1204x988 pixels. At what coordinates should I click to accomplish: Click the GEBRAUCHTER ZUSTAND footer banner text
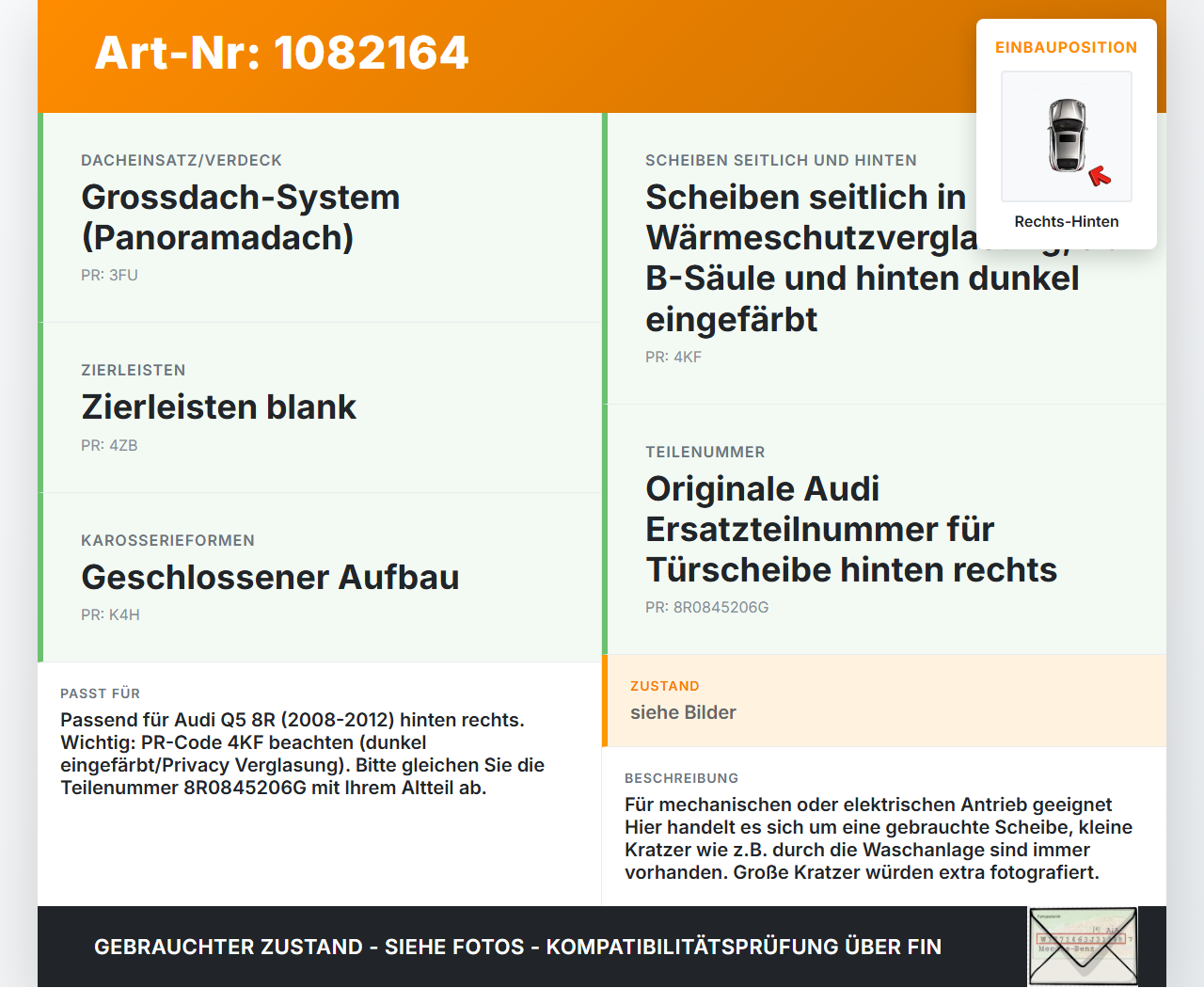click(517, 947)
